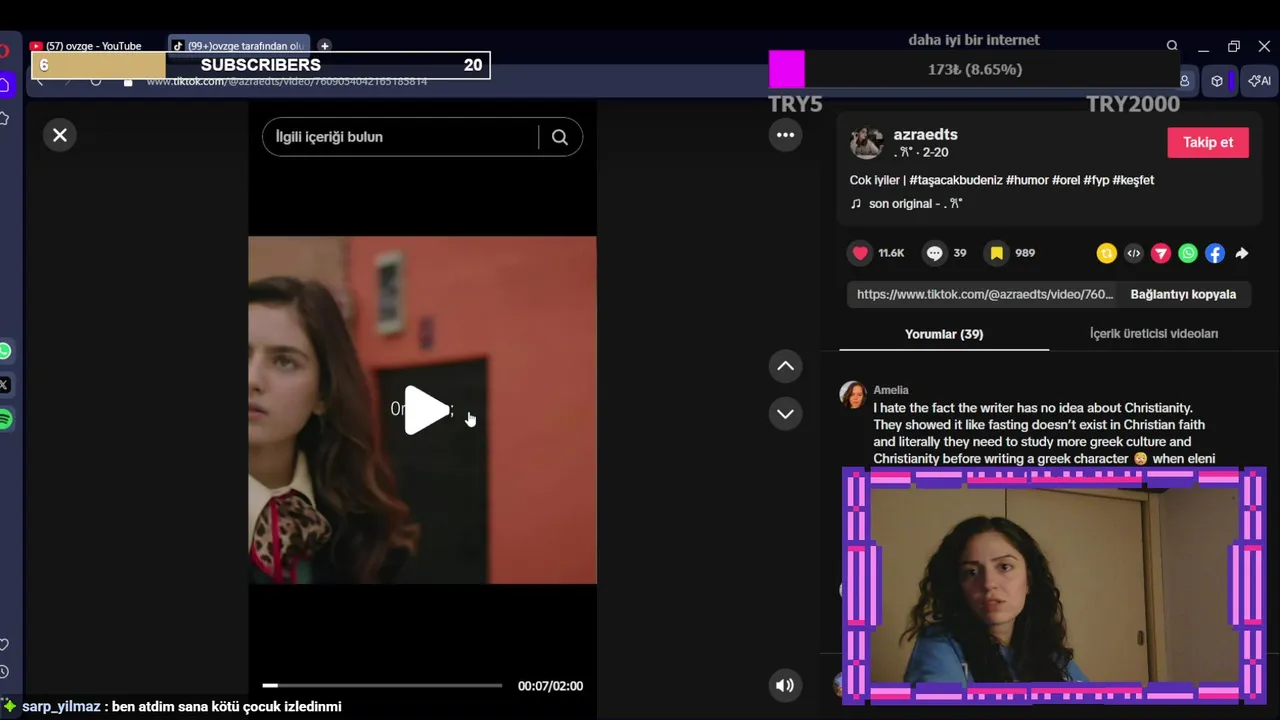The image size is (1280, 720).
Task: Click the sarp_yilmaz chat message
Action: (x=181, y=706)
